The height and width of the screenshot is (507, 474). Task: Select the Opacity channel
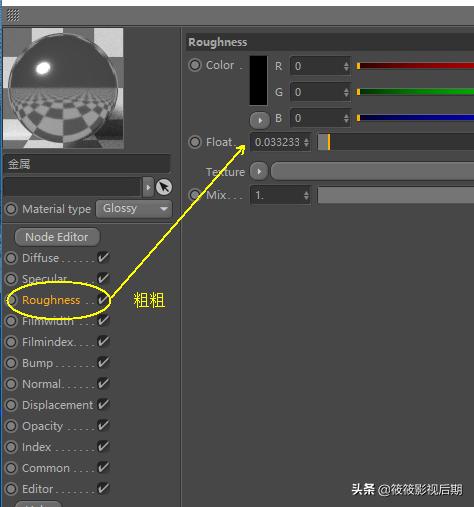click(42, 426)
